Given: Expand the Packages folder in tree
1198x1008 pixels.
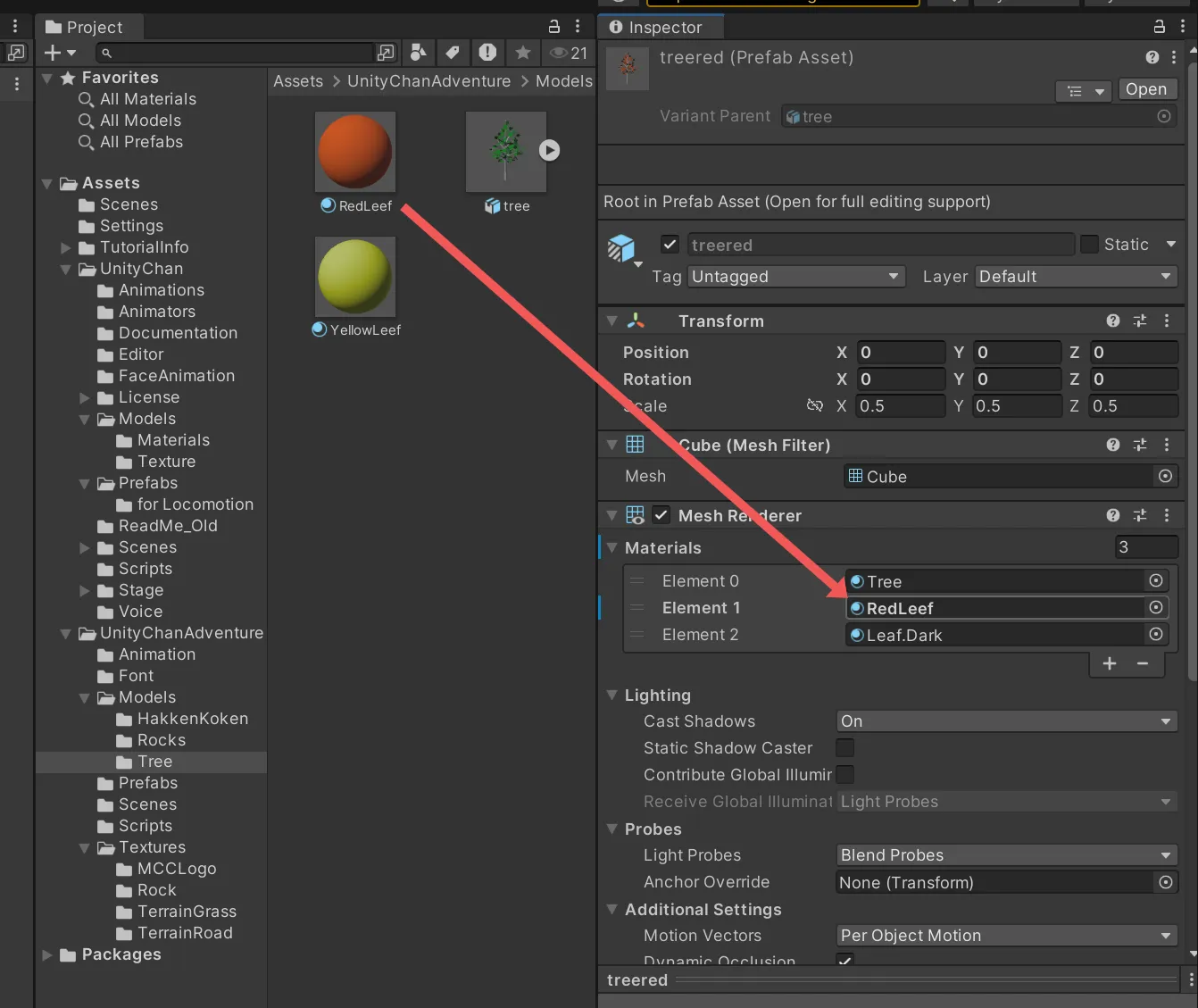Looking at the screenshot, I should [x=47, y=954].
